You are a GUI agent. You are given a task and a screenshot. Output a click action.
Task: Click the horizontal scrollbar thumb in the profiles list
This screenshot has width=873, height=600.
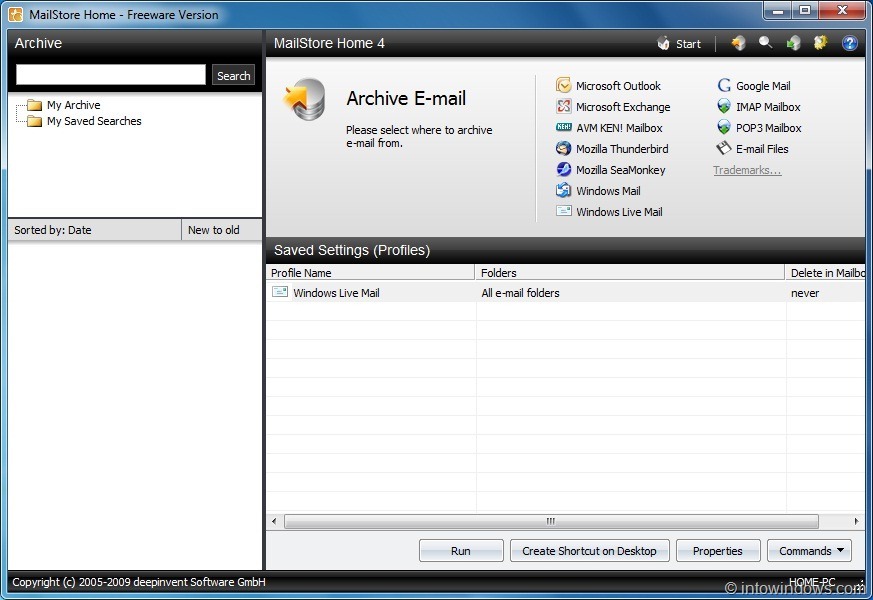[551, 522]
